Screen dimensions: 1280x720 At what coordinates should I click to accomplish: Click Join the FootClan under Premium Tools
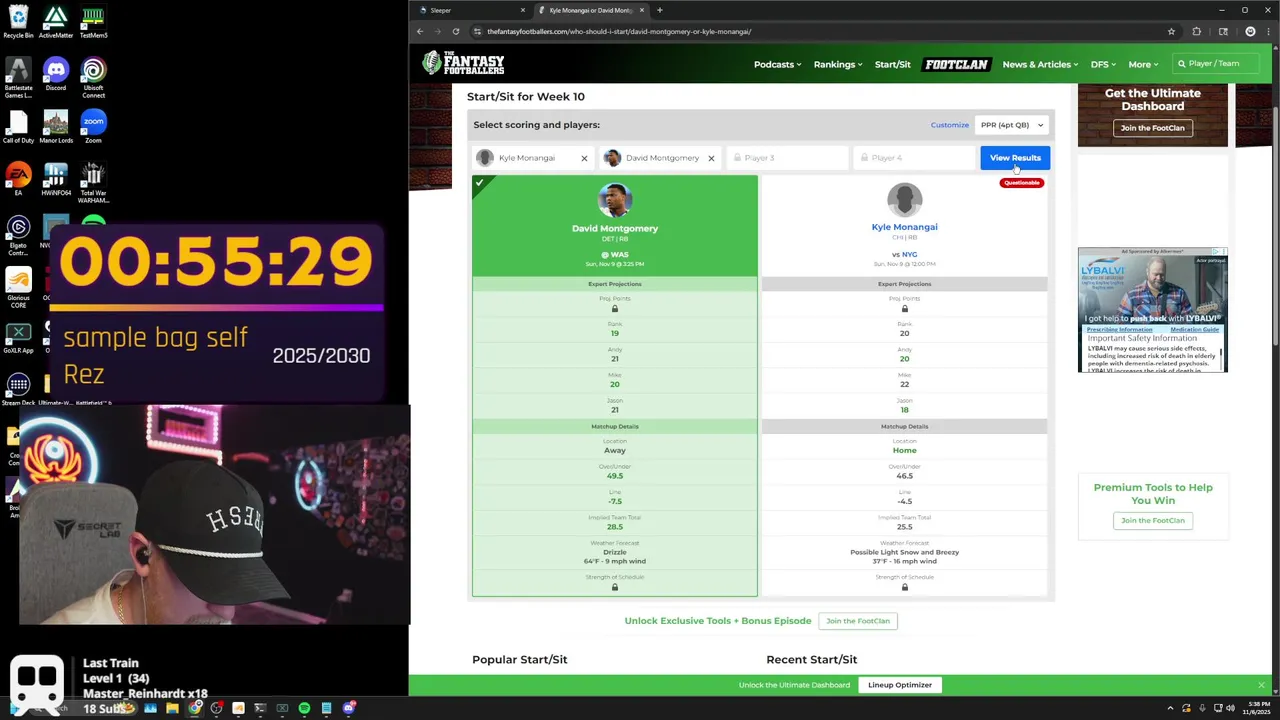[x=1152, y=520]
